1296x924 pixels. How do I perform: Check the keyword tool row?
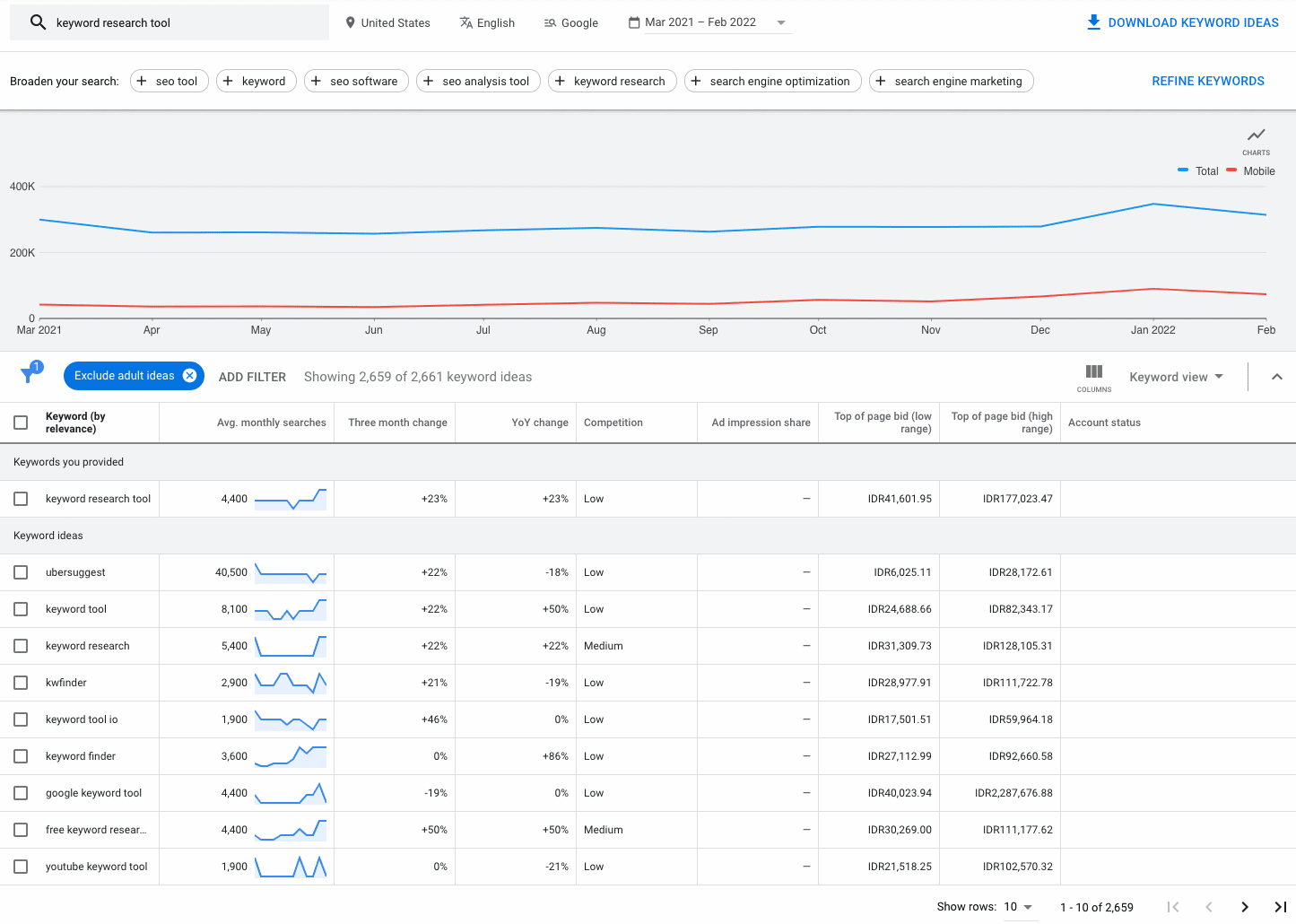click(x=21, y=609)
